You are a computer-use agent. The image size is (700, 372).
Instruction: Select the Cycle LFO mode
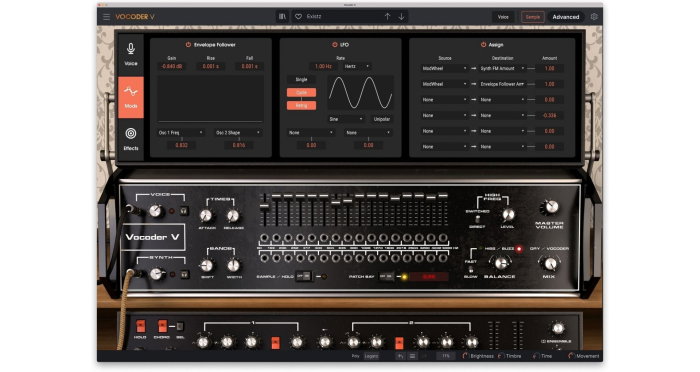(x=301, y=92)
